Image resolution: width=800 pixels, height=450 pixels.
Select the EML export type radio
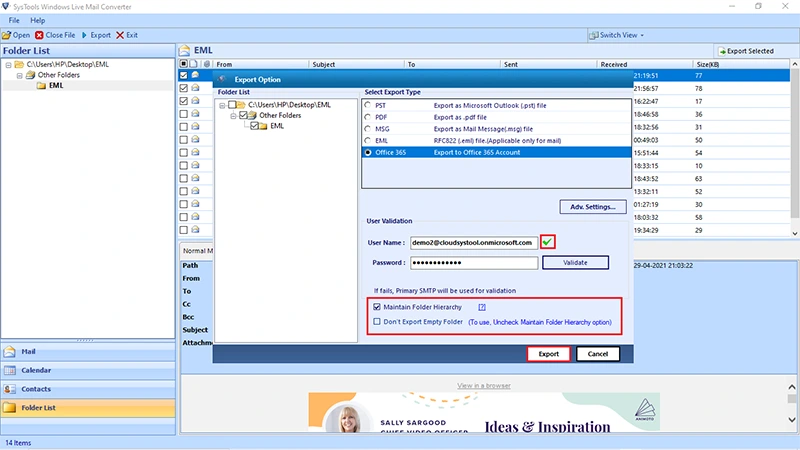(367, 140)
